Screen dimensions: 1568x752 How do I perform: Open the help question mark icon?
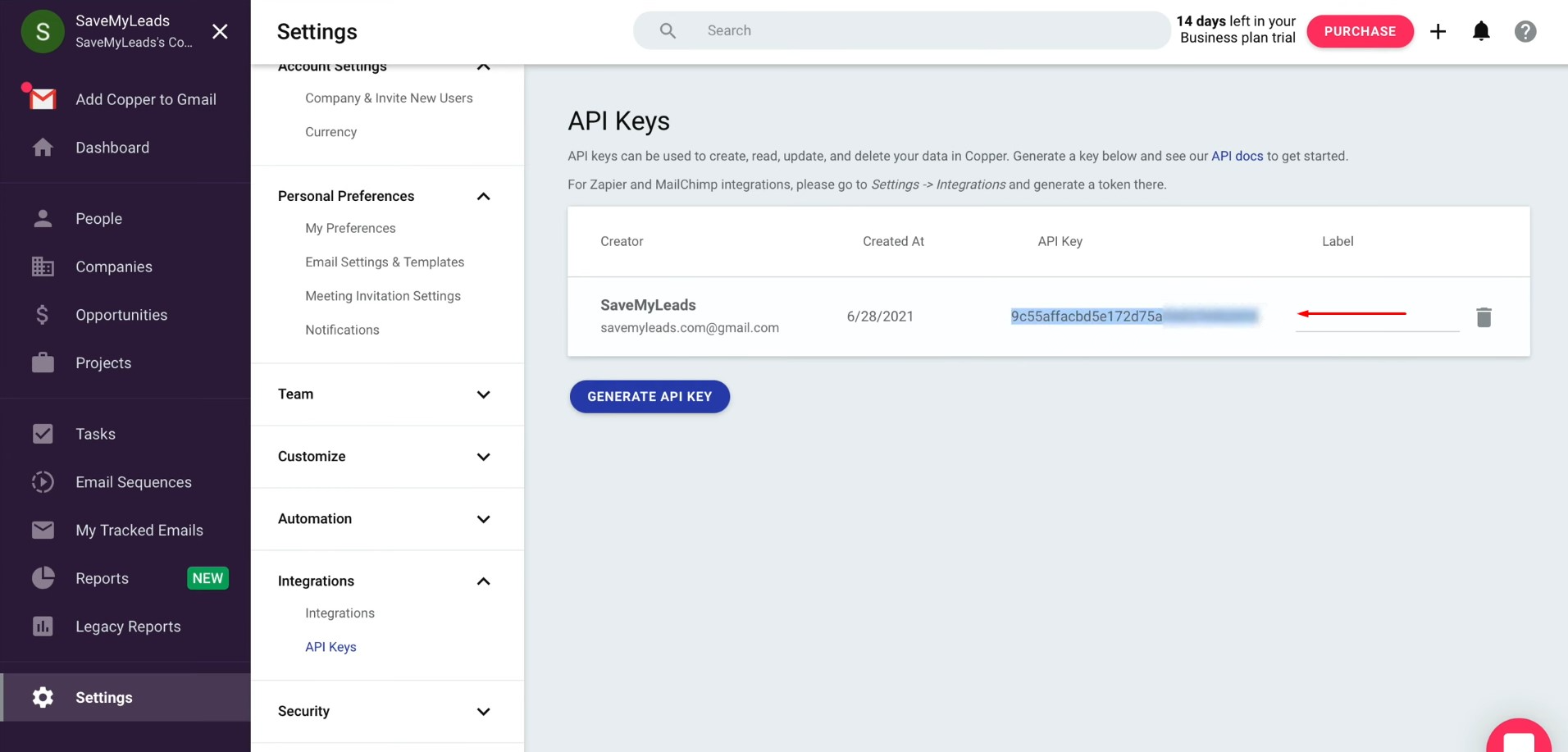pyautogui.click(x=1525, y=31)
